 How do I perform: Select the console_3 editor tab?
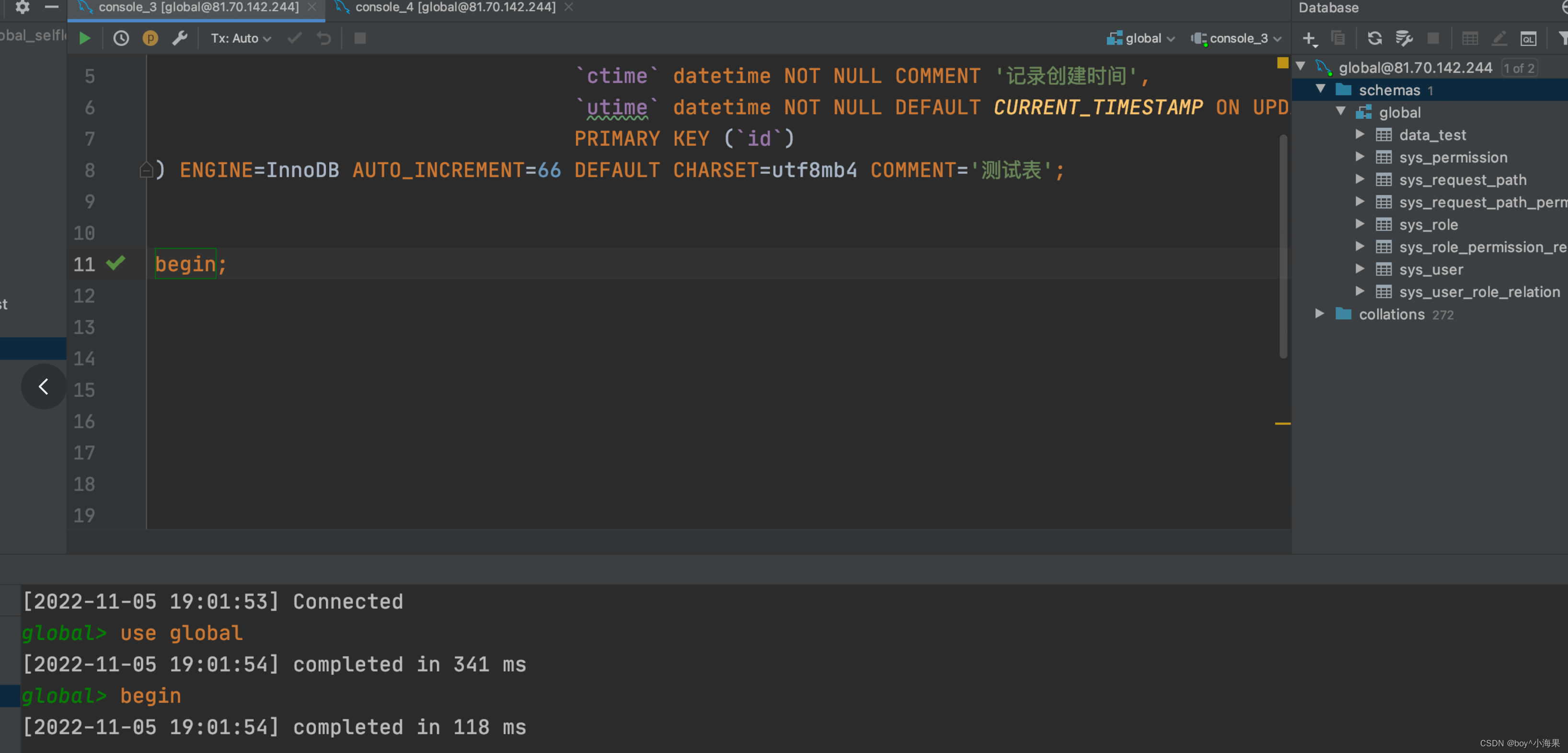tap(198, 7)
